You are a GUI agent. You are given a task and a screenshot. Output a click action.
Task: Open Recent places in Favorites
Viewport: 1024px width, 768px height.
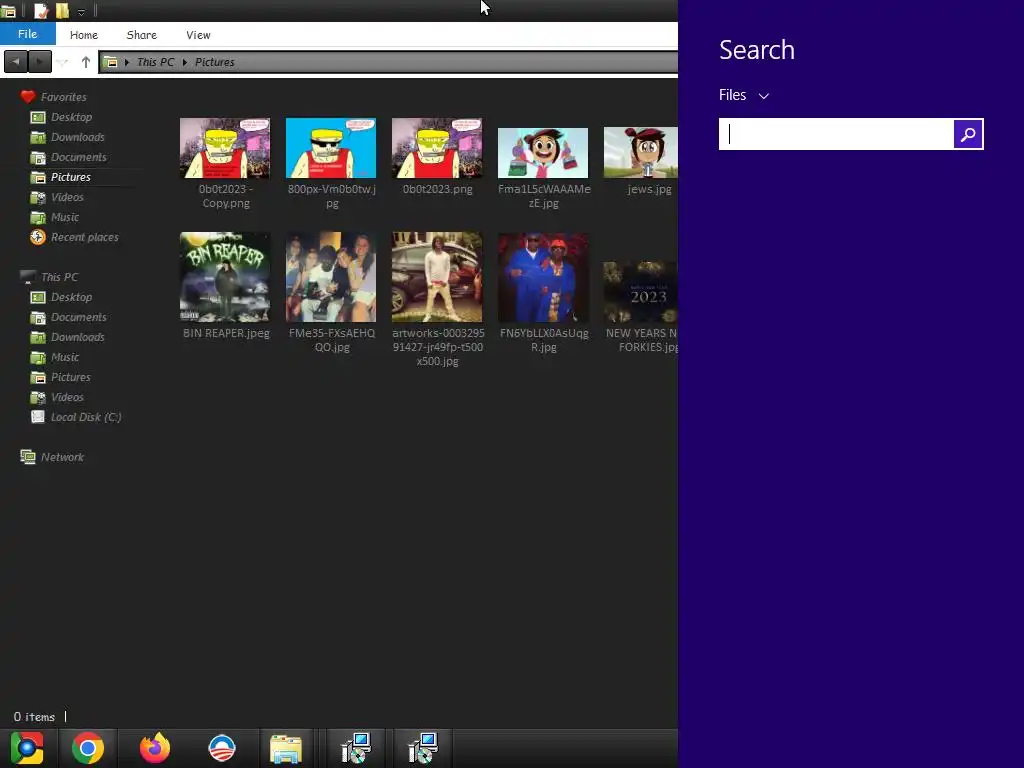pyautogui.click(x=84, y=237)
